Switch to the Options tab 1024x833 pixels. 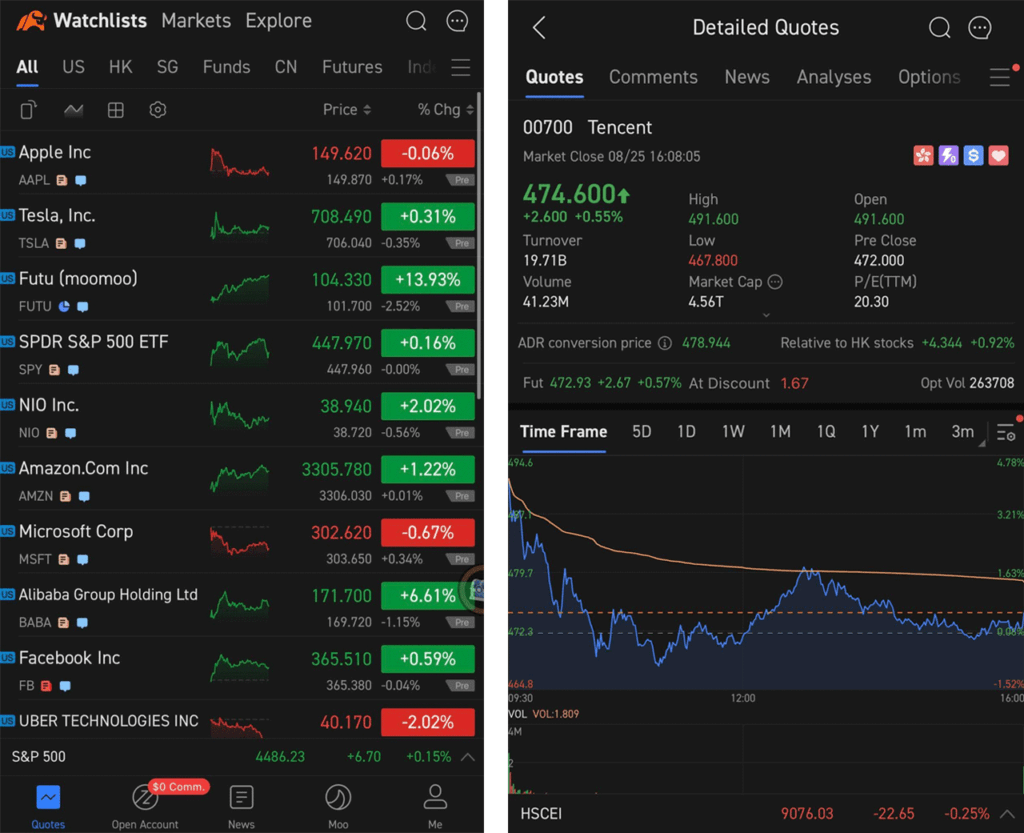pos(929,77)
